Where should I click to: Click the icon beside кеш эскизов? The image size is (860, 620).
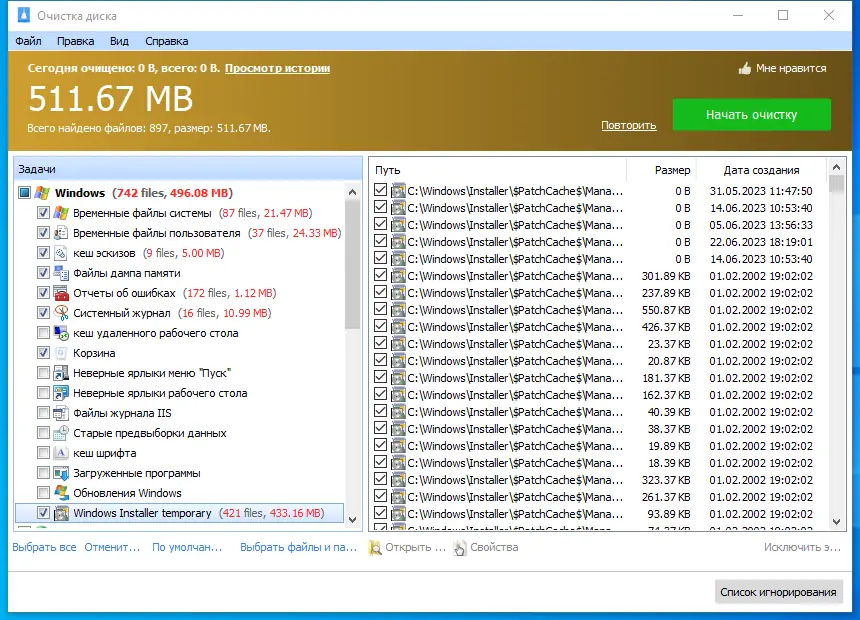pyautogui.click(x=61, y=253)
